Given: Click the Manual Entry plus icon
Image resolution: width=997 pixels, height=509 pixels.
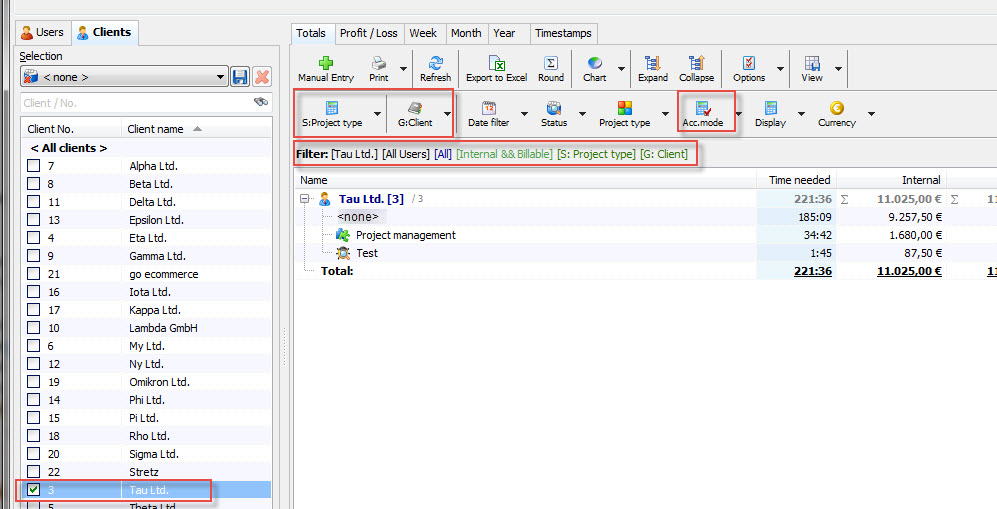Looking at the screenshot, I should pos(325,63).
